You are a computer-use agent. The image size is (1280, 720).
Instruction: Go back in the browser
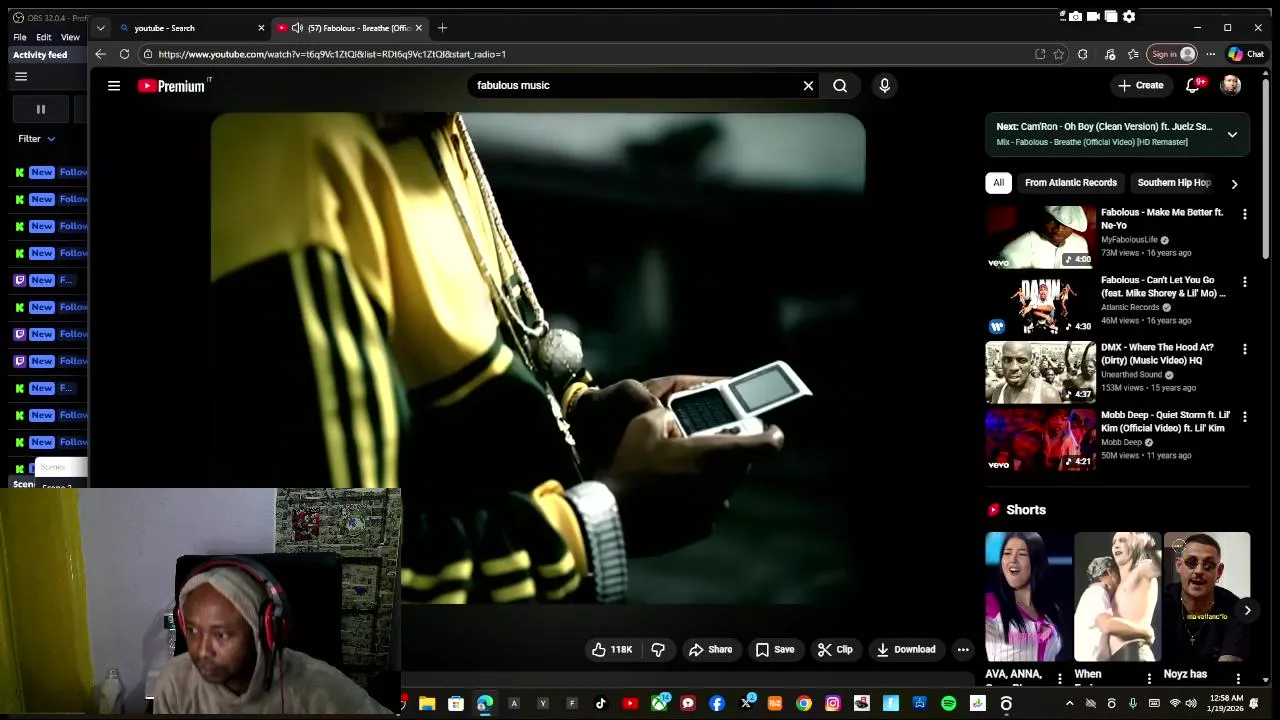(x=100, y=54)
